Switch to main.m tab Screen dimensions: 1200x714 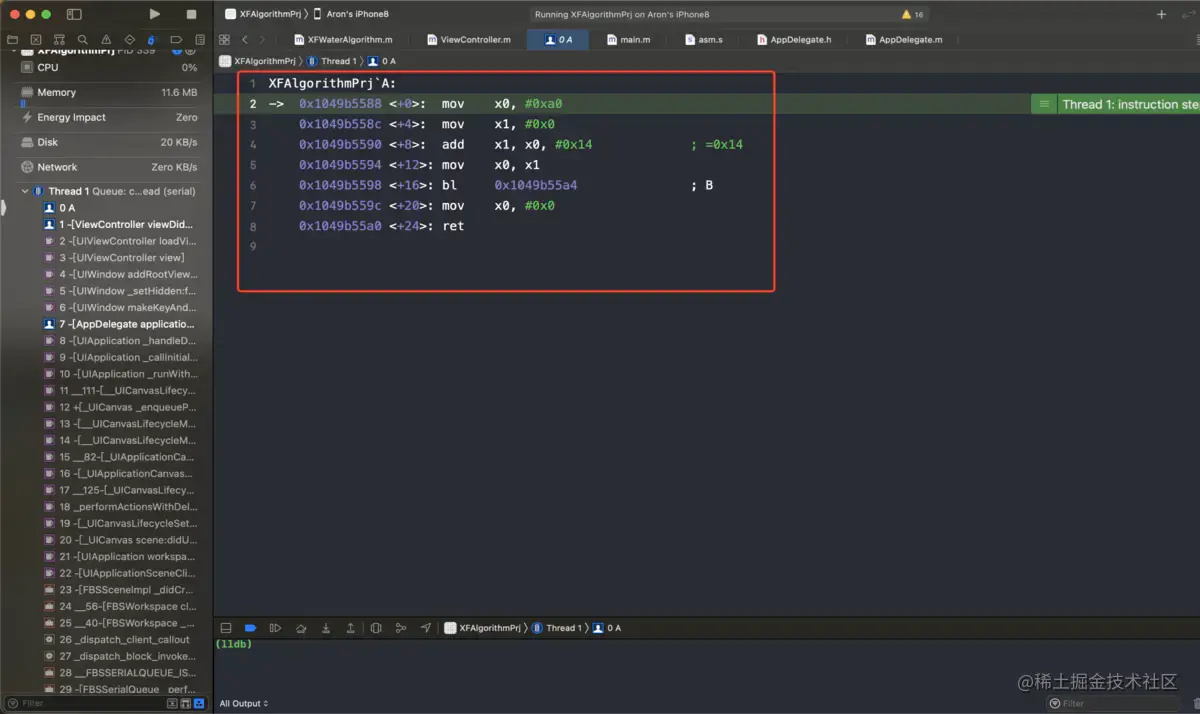tap(628, 40)
